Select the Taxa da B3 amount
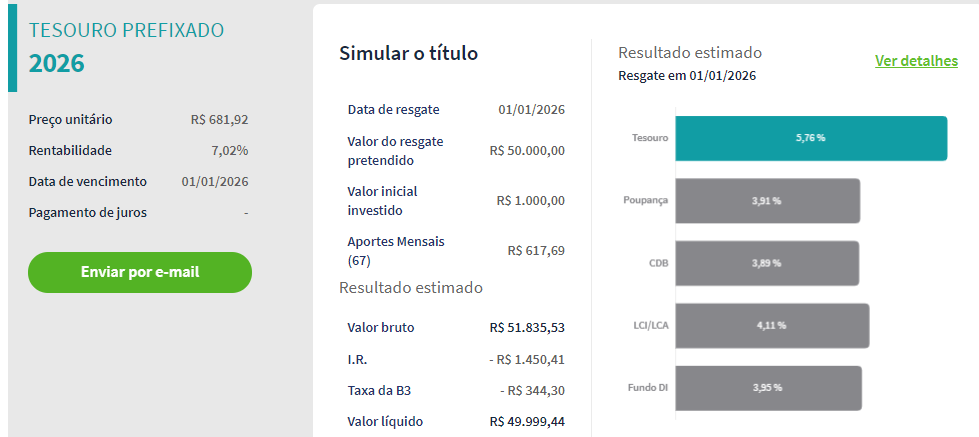Image resolution: width=979 pixels, height=437 pixels. [x=532, y=390]
